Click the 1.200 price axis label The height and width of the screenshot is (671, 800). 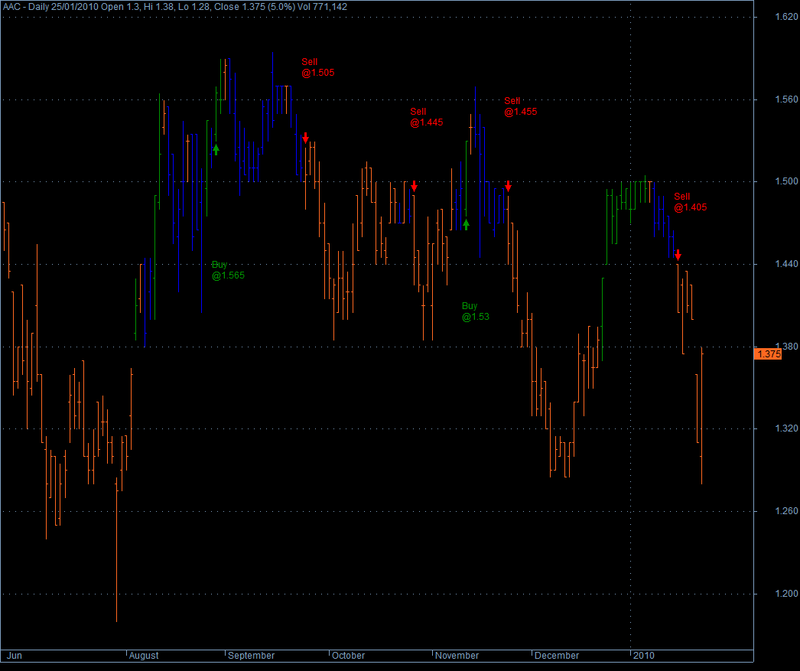786,593
